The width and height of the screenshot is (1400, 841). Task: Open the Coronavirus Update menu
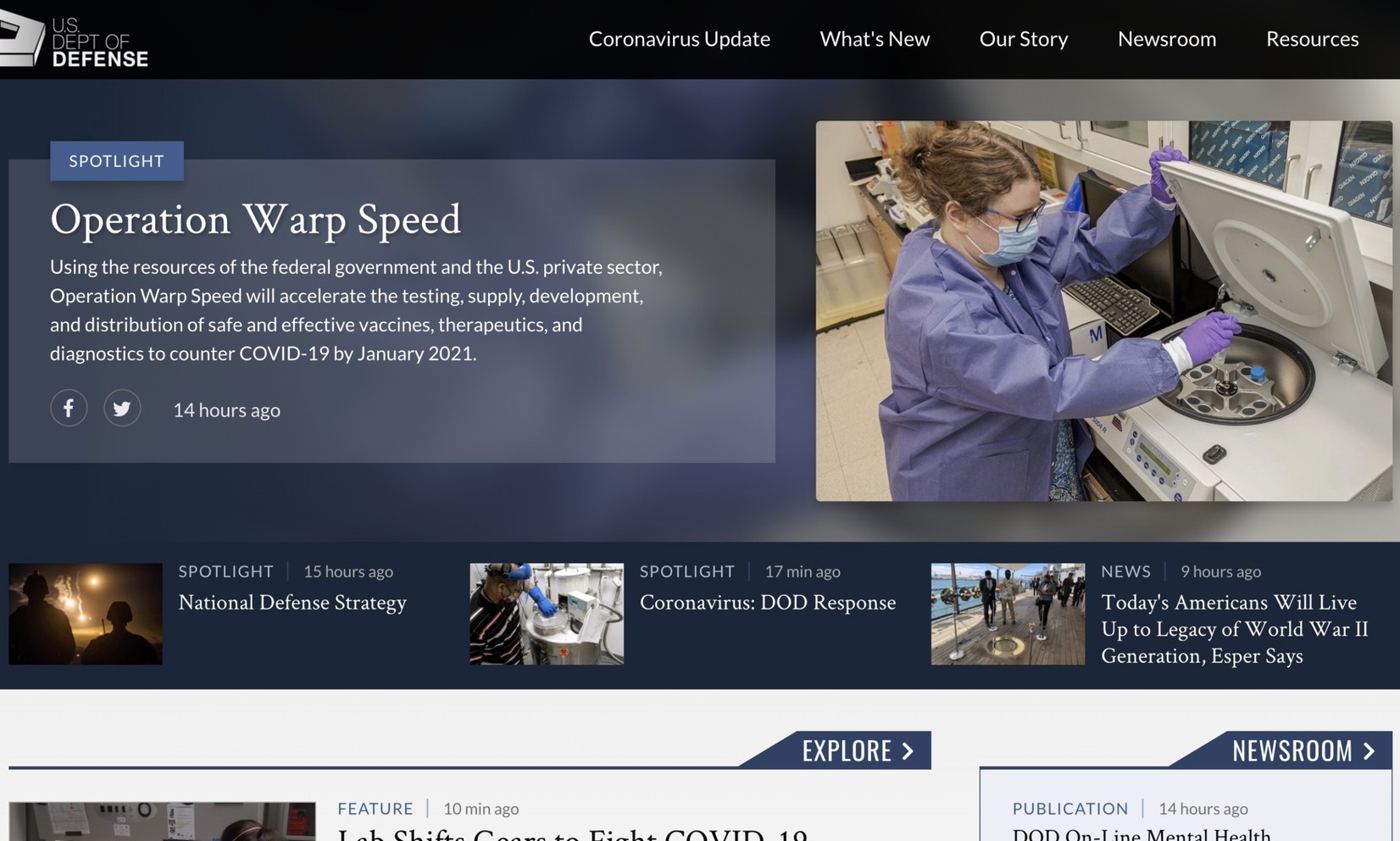(679, 39)
